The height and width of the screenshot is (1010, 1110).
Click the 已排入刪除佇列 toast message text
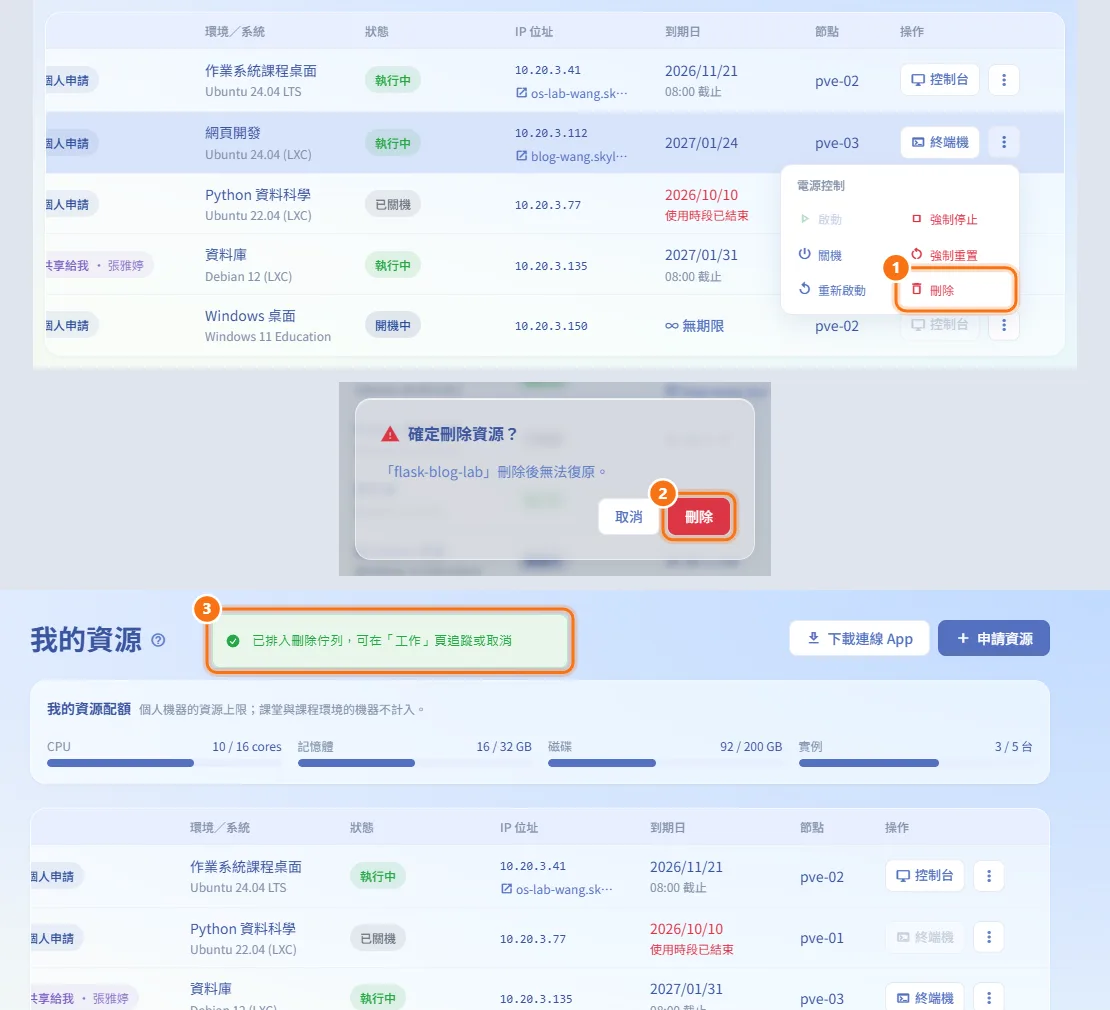(382, 641)
